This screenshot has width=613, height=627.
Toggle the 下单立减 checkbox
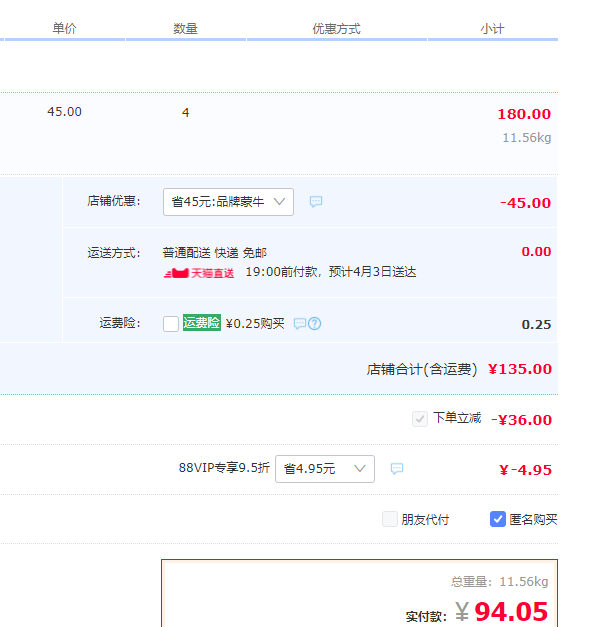[x=420, y=418]
